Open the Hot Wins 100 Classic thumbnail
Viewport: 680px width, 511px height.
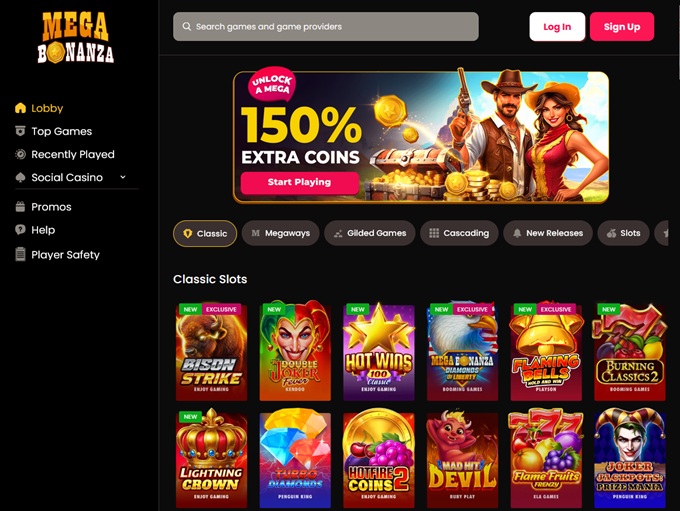[x=379, y=350]
